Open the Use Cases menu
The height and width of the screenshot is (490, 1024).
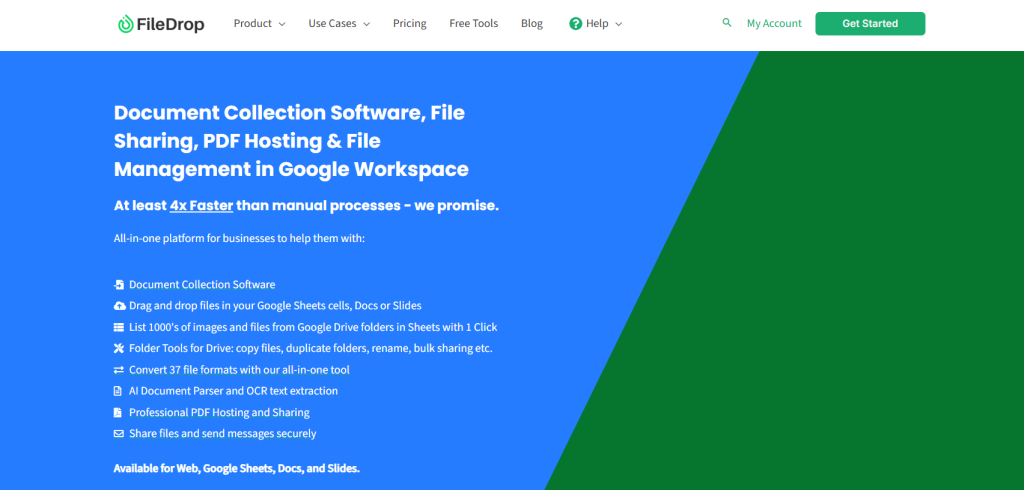(332, 24)
